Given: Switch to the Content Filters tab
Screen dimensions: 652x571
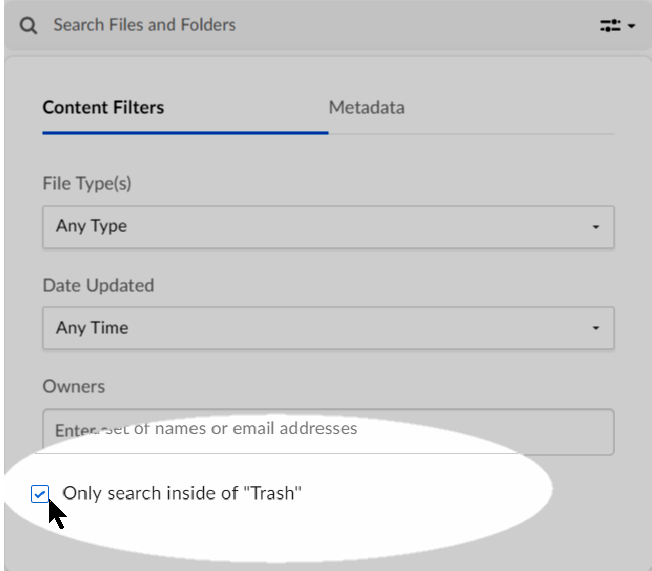Looking at the screenshot, I should (x=103, y=108).
